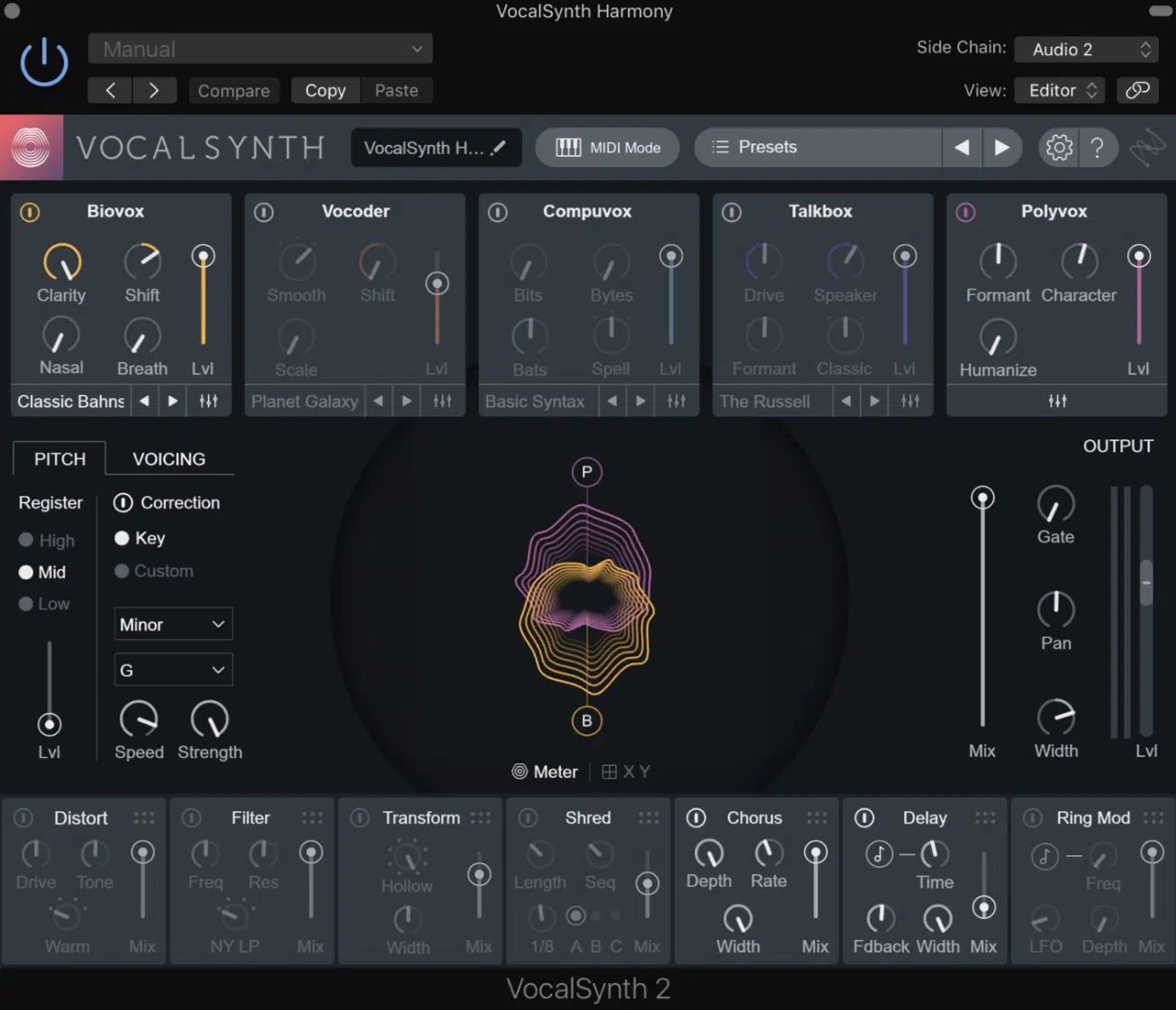Switch visualizer to X Y view
The width and height of the screenshot is (1176, 1010).
tap(626, 771)
